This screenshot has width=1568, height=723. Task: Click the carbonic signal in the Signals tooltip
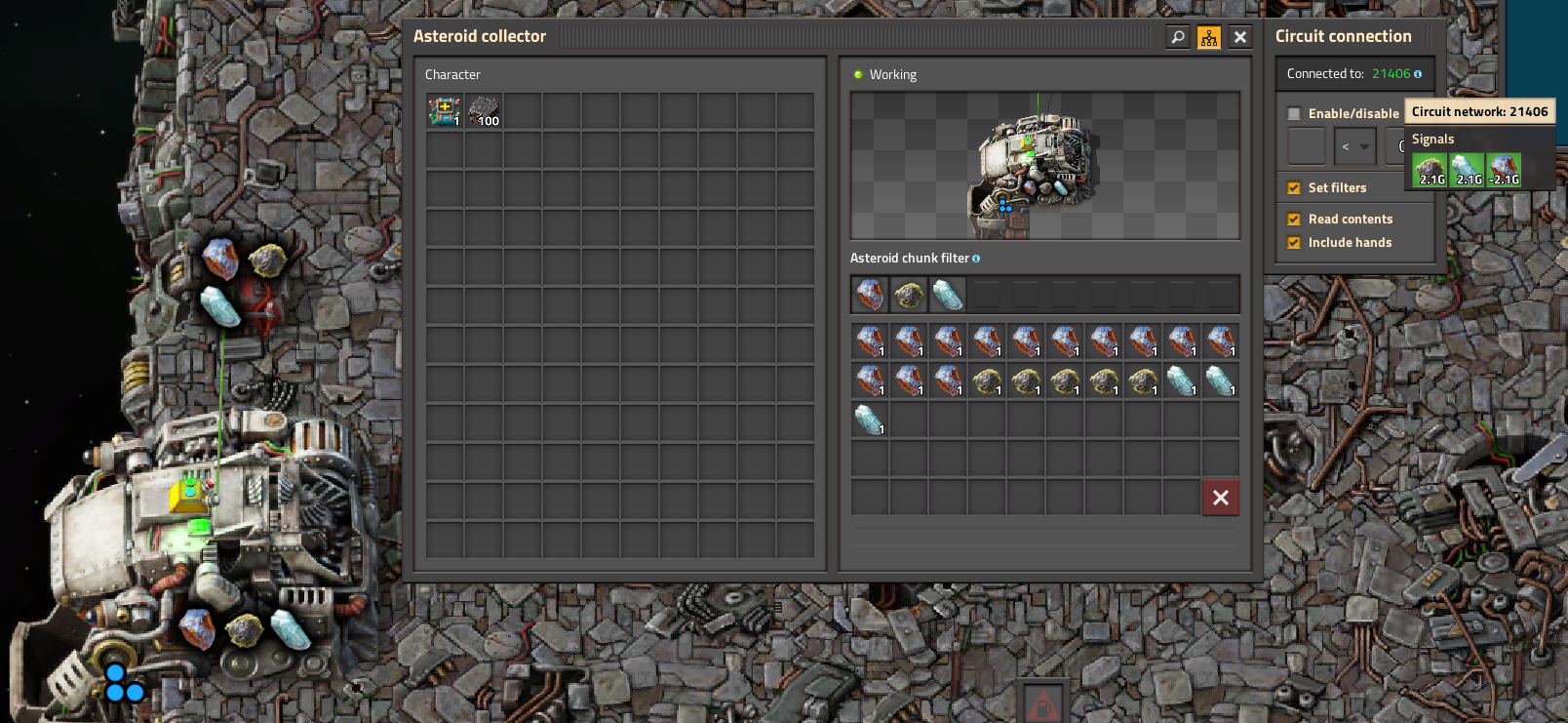click(1431, 170)
